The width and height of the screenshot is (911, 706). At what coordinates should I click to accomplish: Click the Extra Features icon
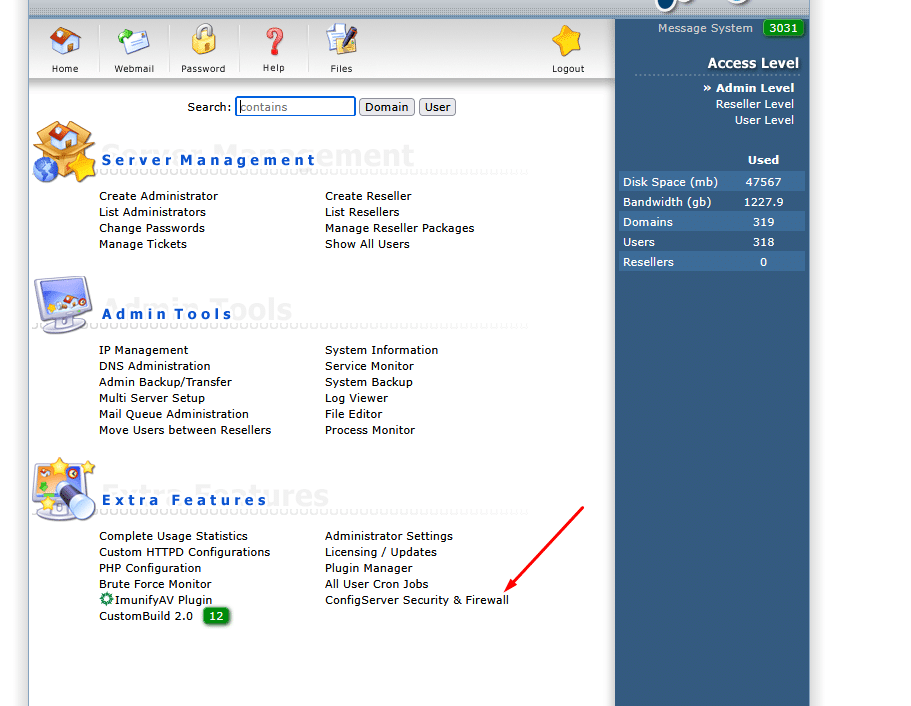click(64, 489)
